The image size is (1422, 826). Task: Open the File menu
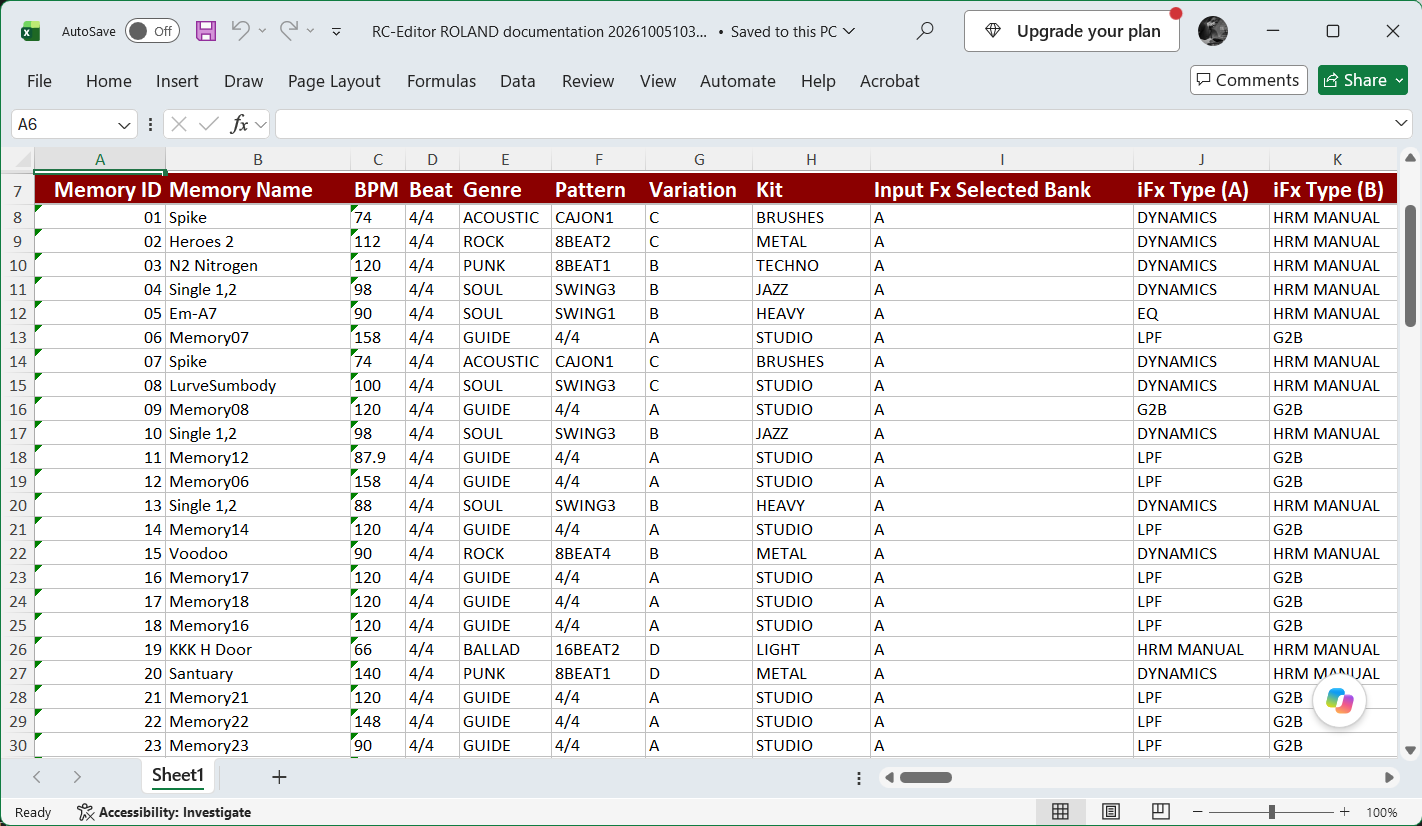(39, 81)
